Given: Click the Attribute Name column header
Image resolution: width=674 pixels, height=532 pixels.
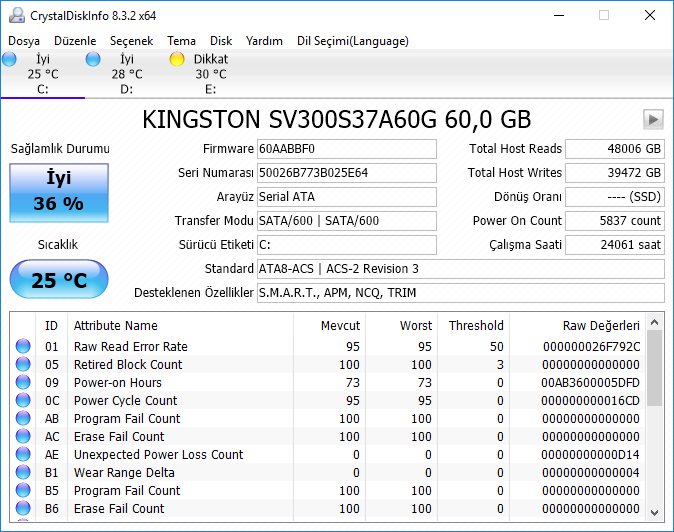Looking at the screenshot, I should click(x=181, y=326).
